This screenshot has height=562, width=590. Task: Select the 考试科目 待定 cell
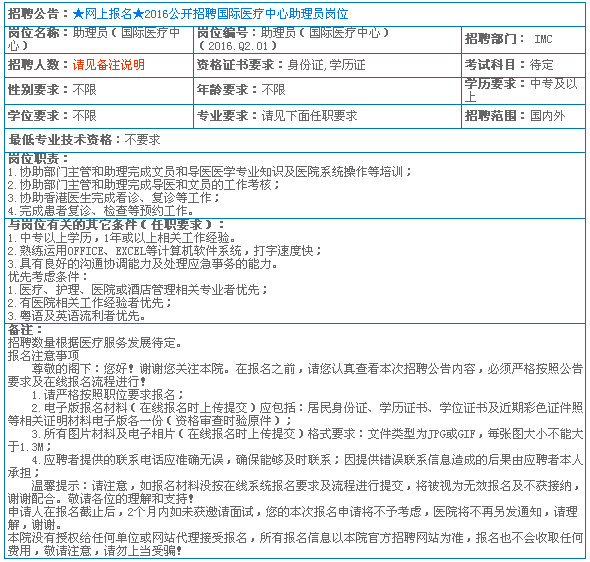(x=523, y=65)
